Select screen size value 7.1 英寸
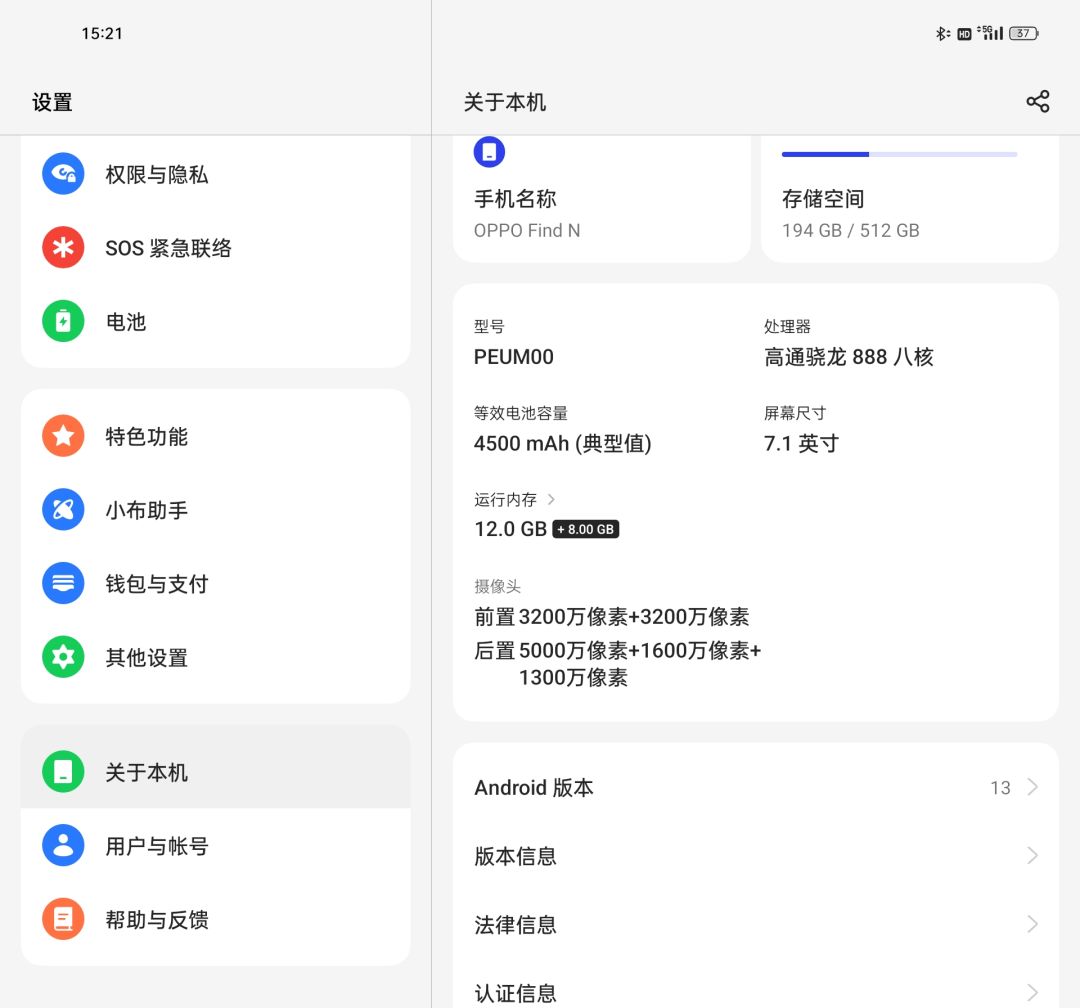This screenshot has height=1008, width=1080. pos(801,443)
